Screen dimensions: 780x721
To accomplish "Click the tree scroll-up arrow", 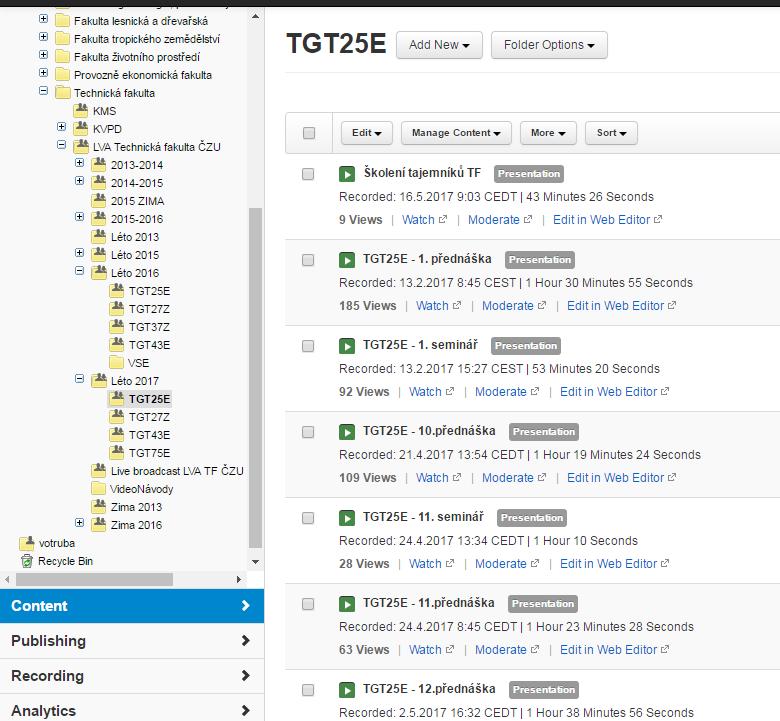I will (x=255, y=16).
